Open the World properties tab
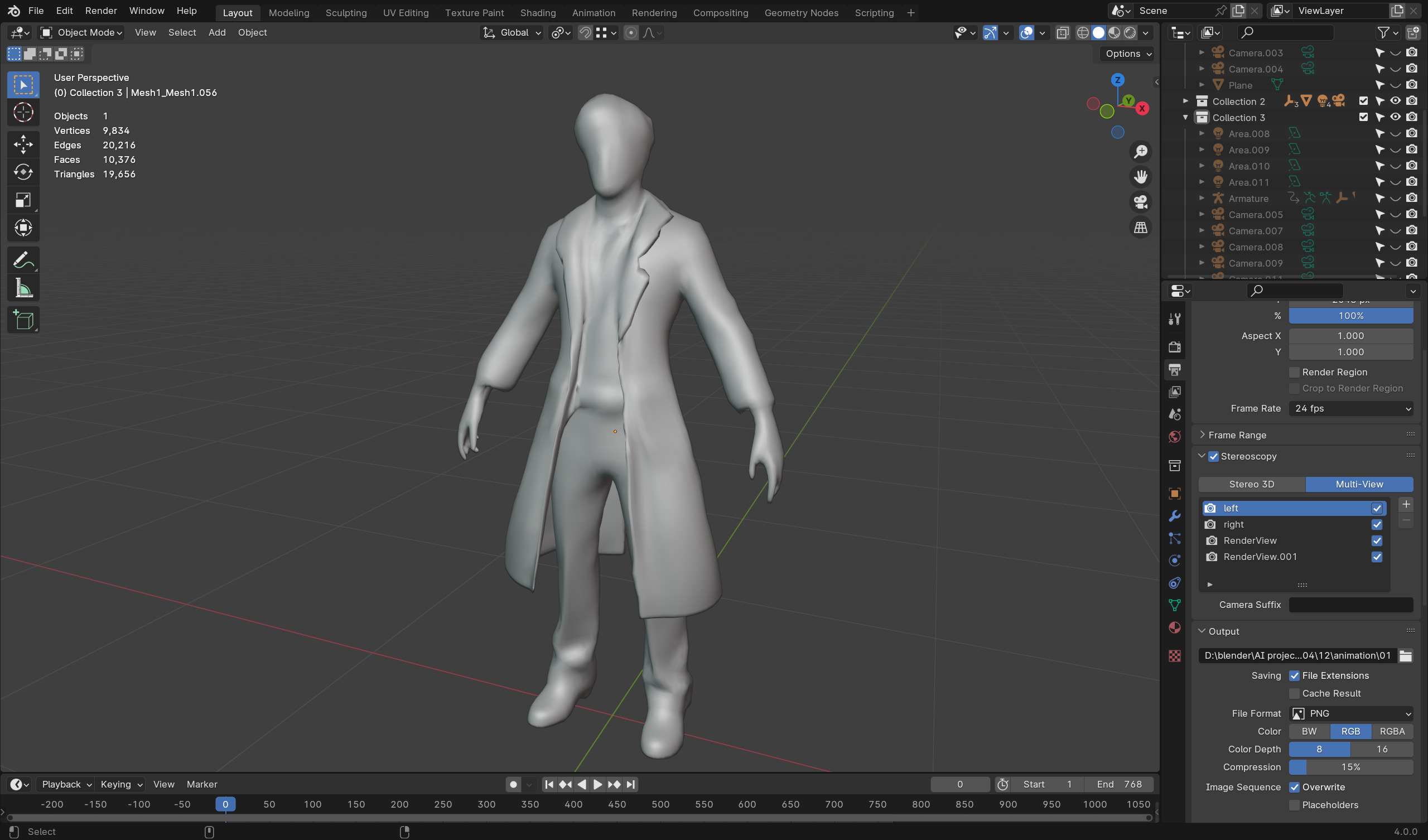This screenshot has height=840, width=1428. click(x=1175, y=436)
